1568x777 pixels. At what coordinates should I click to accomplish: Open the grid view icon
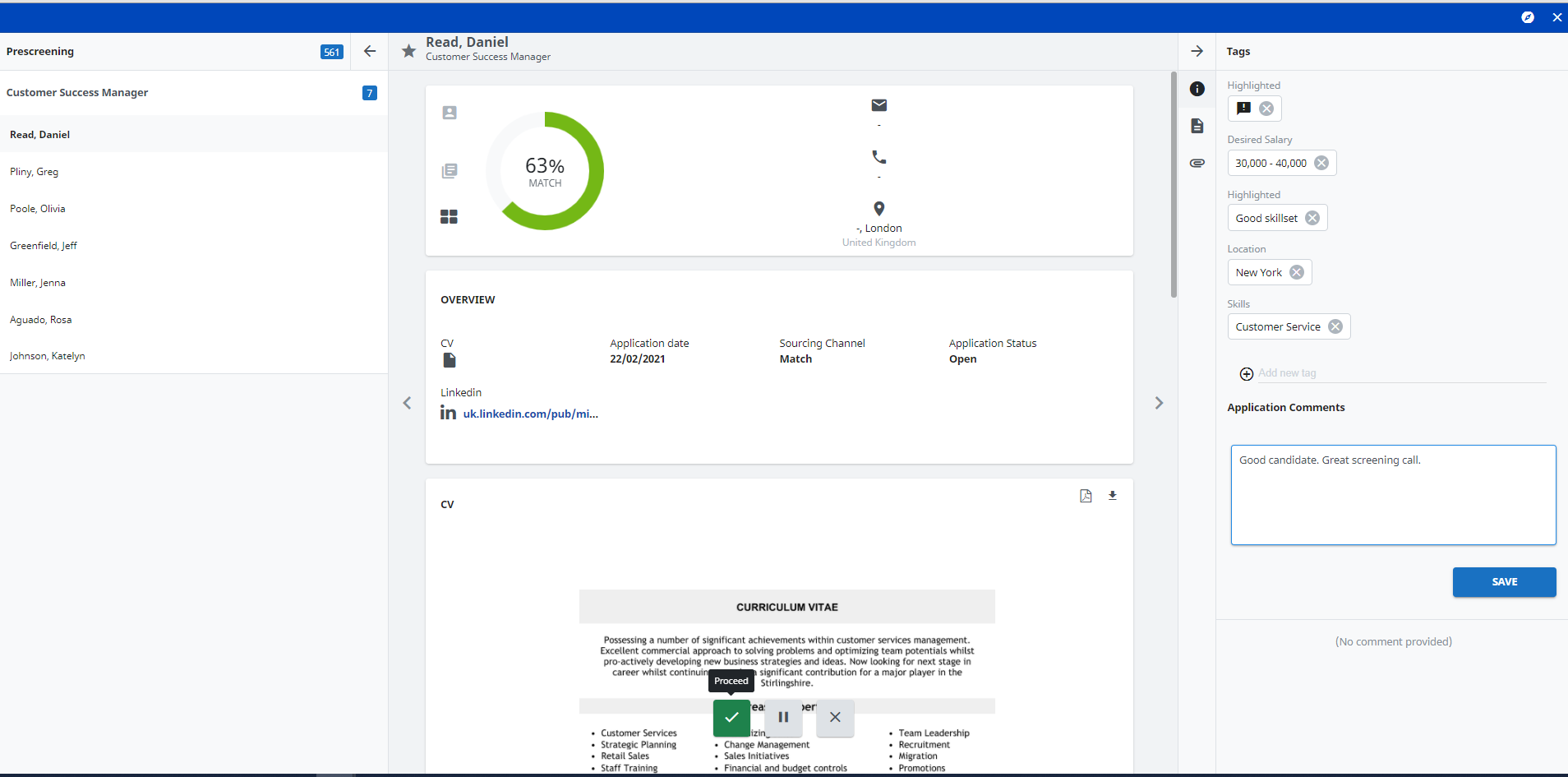tap(449, 217)
